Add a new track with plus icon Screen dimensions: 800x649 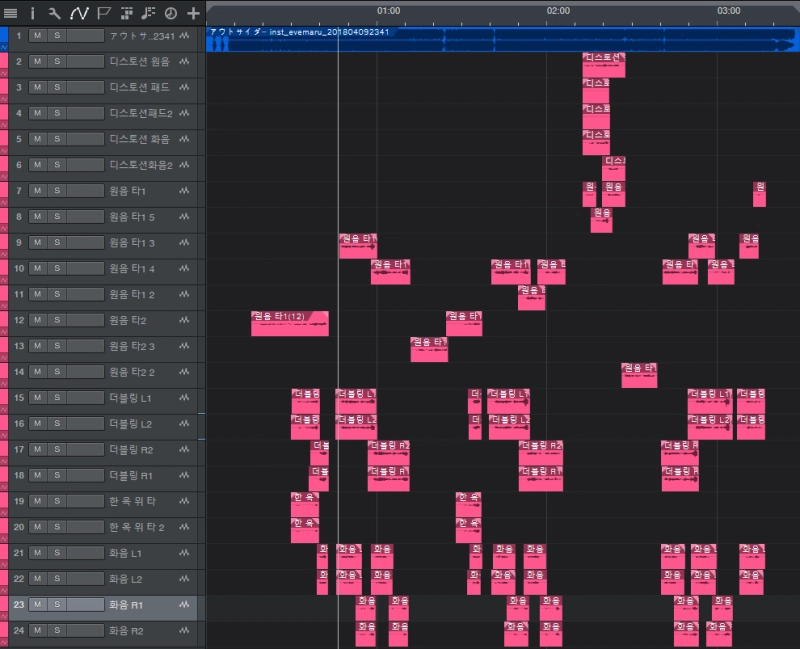(x=193, y=13)
